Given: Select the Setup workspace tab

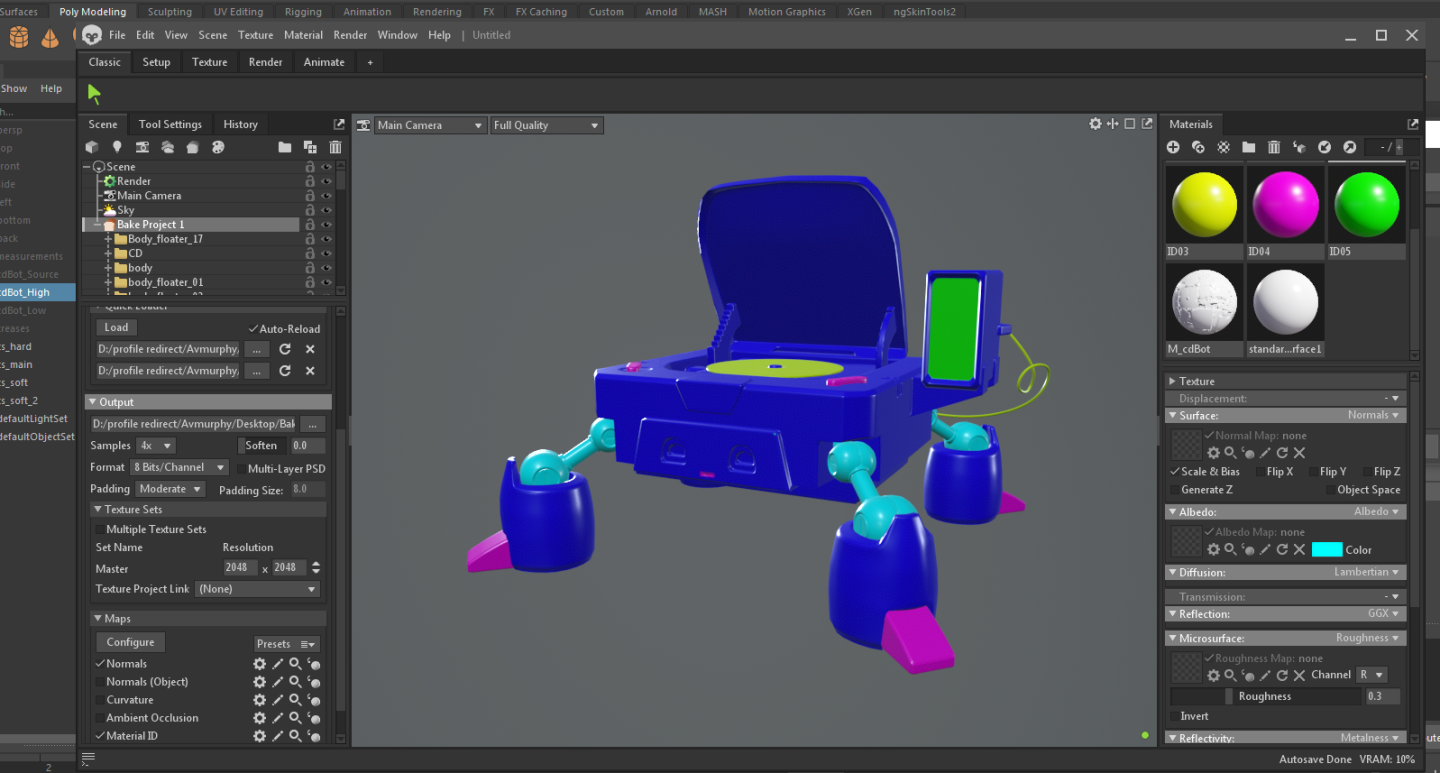Looking at the screenshot, I should coord(156,62).
